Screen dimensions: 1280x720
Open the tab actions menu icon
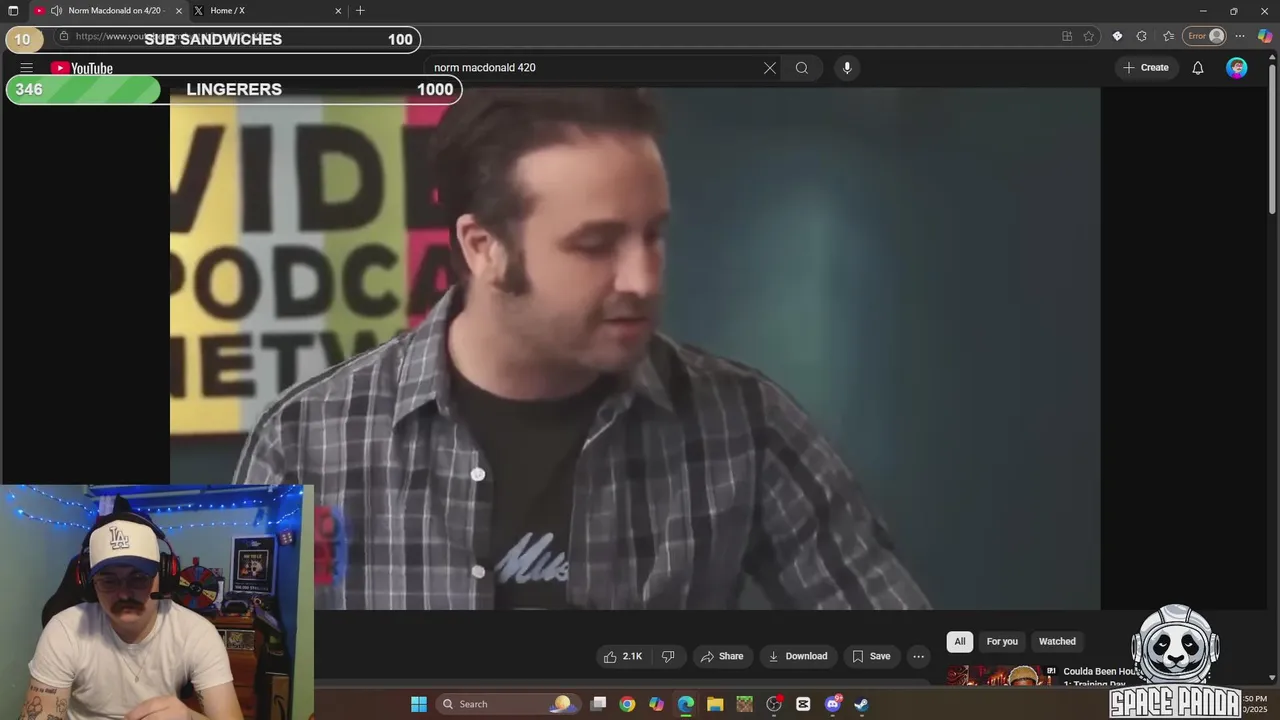coord(13,10)
